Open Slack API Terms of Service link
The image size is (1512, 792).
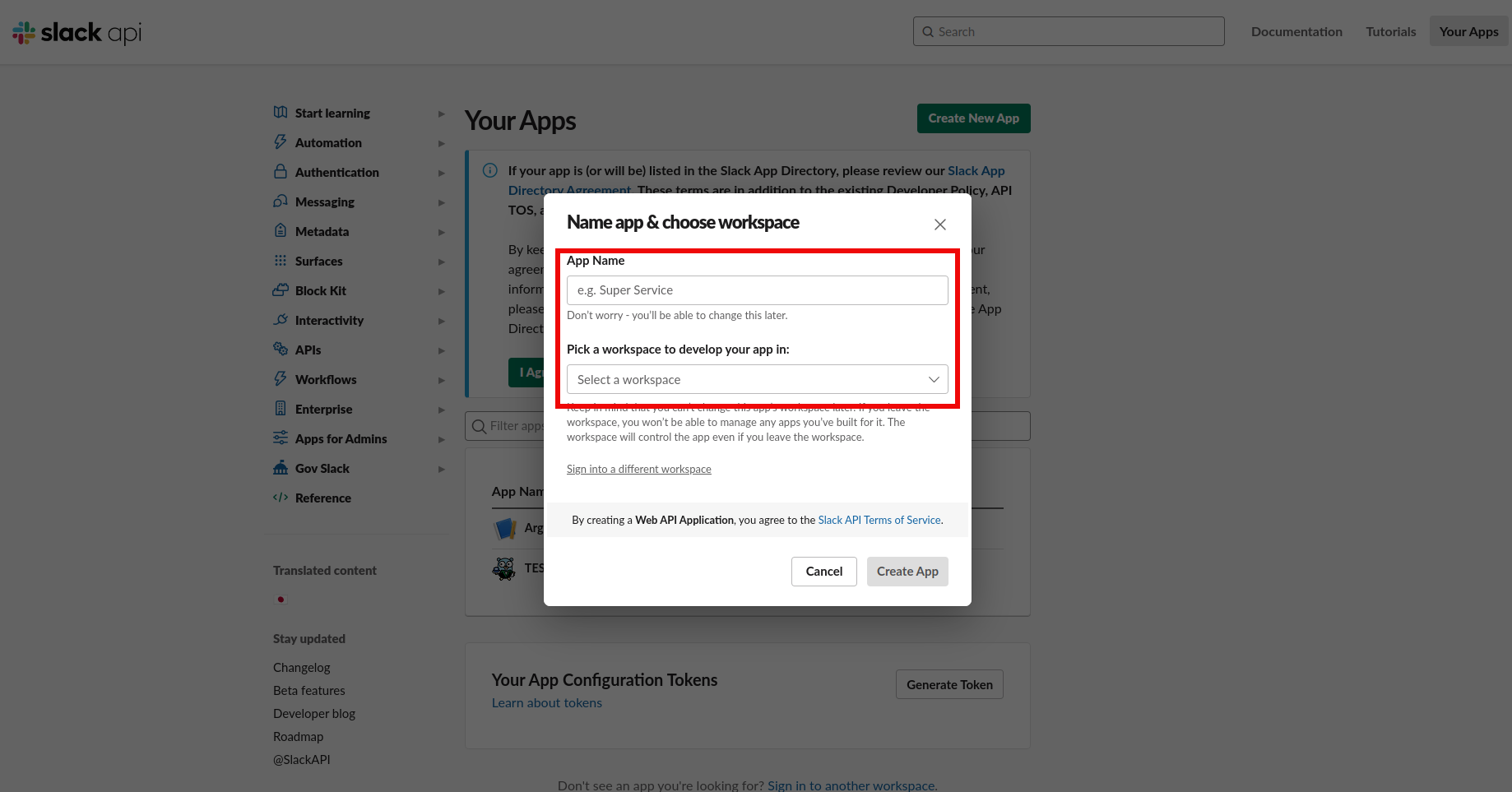point(879,520)
